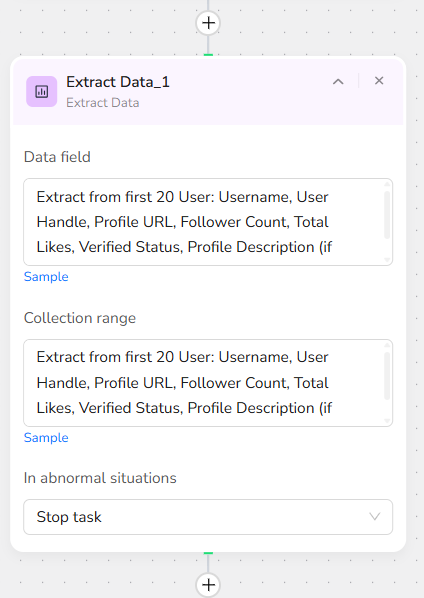Click the plus button above Extract Data_1 node
This screenshot has width=424, height=598.
pos(208,23)
